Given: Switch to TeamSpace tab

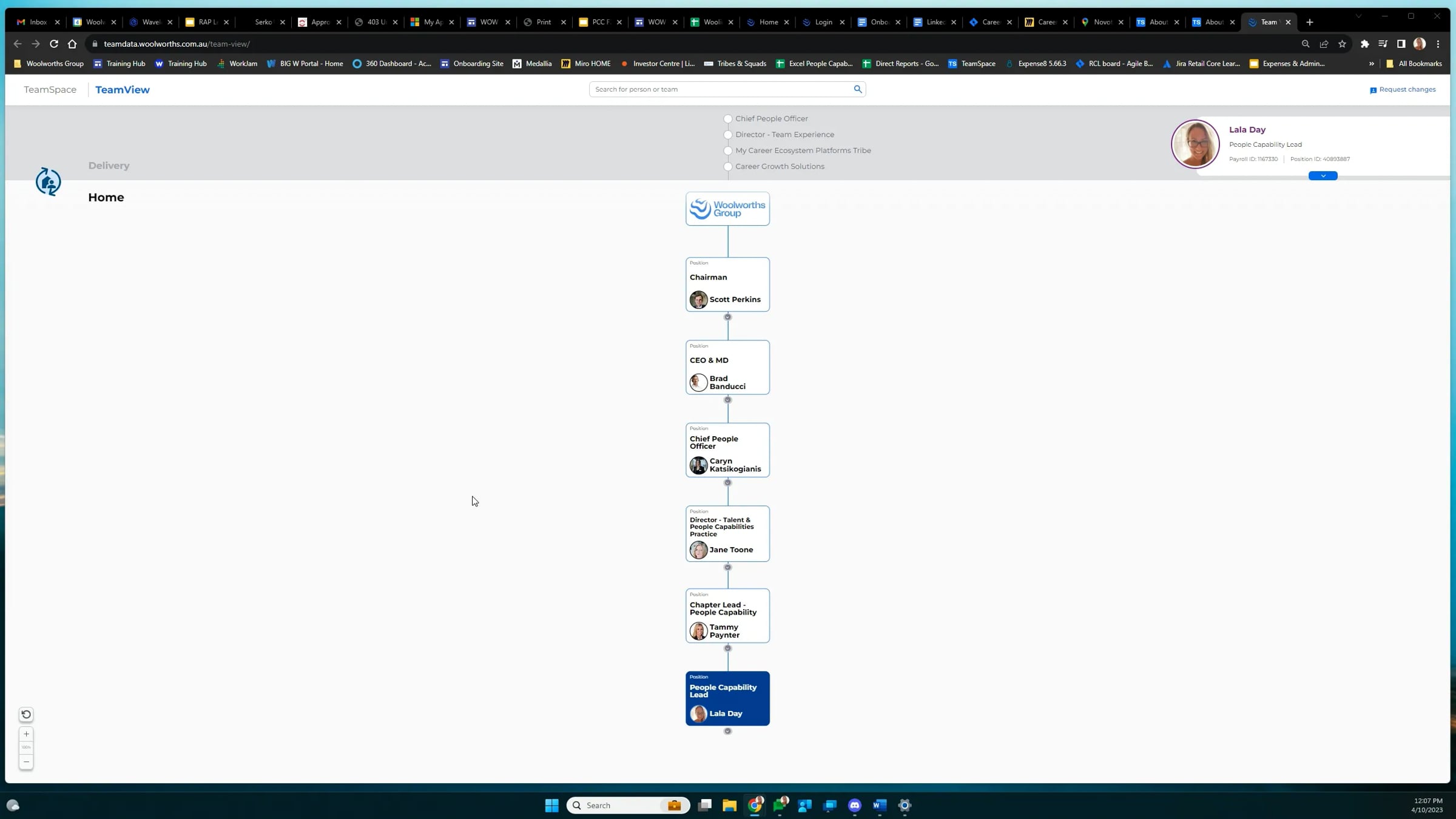Looking at the screenshot, I should [x=50, y=90].
